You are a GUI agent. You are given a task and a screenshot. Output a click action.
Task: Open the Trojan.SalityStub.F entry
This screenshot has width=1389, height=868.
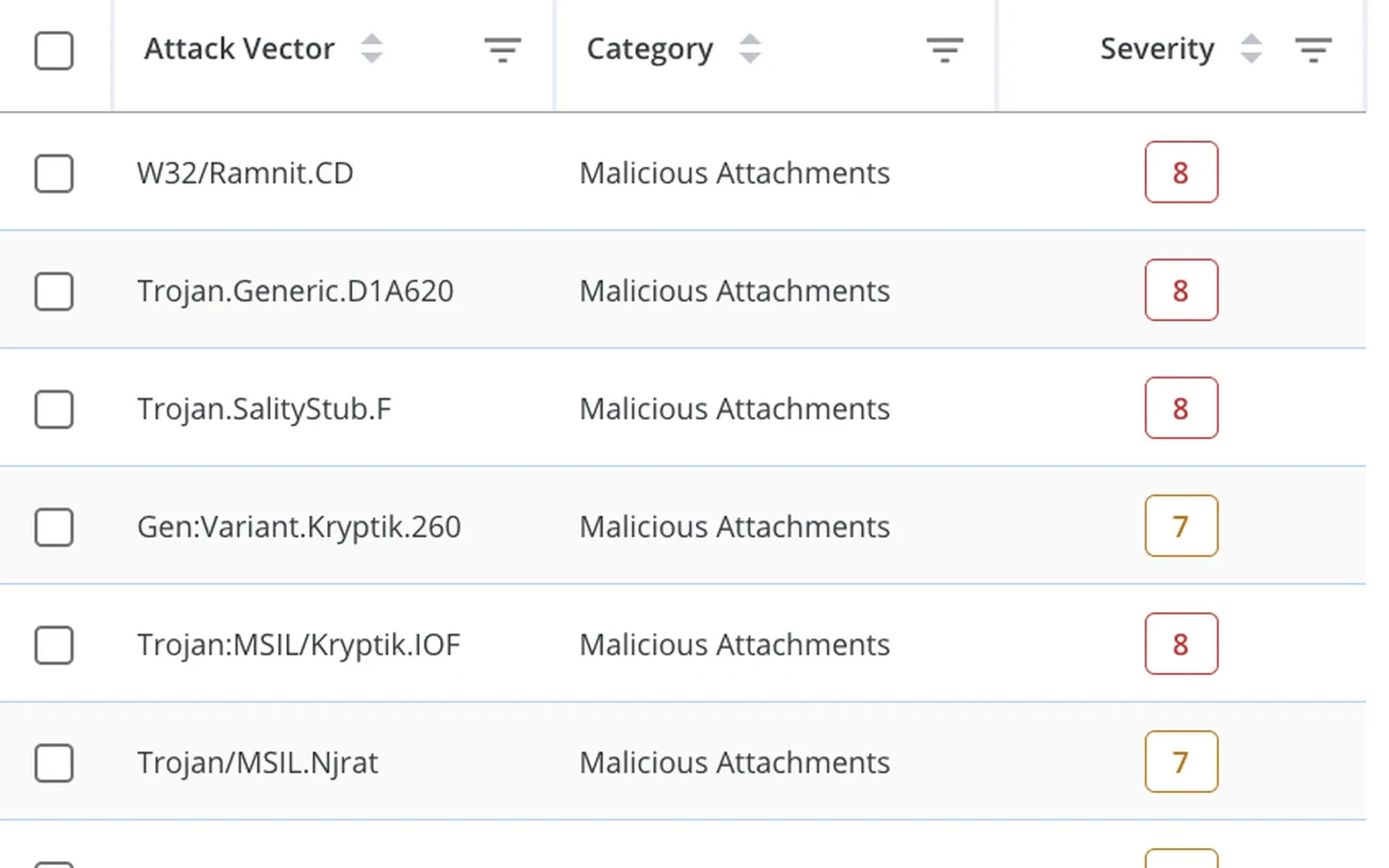click(x=264, y=410)
